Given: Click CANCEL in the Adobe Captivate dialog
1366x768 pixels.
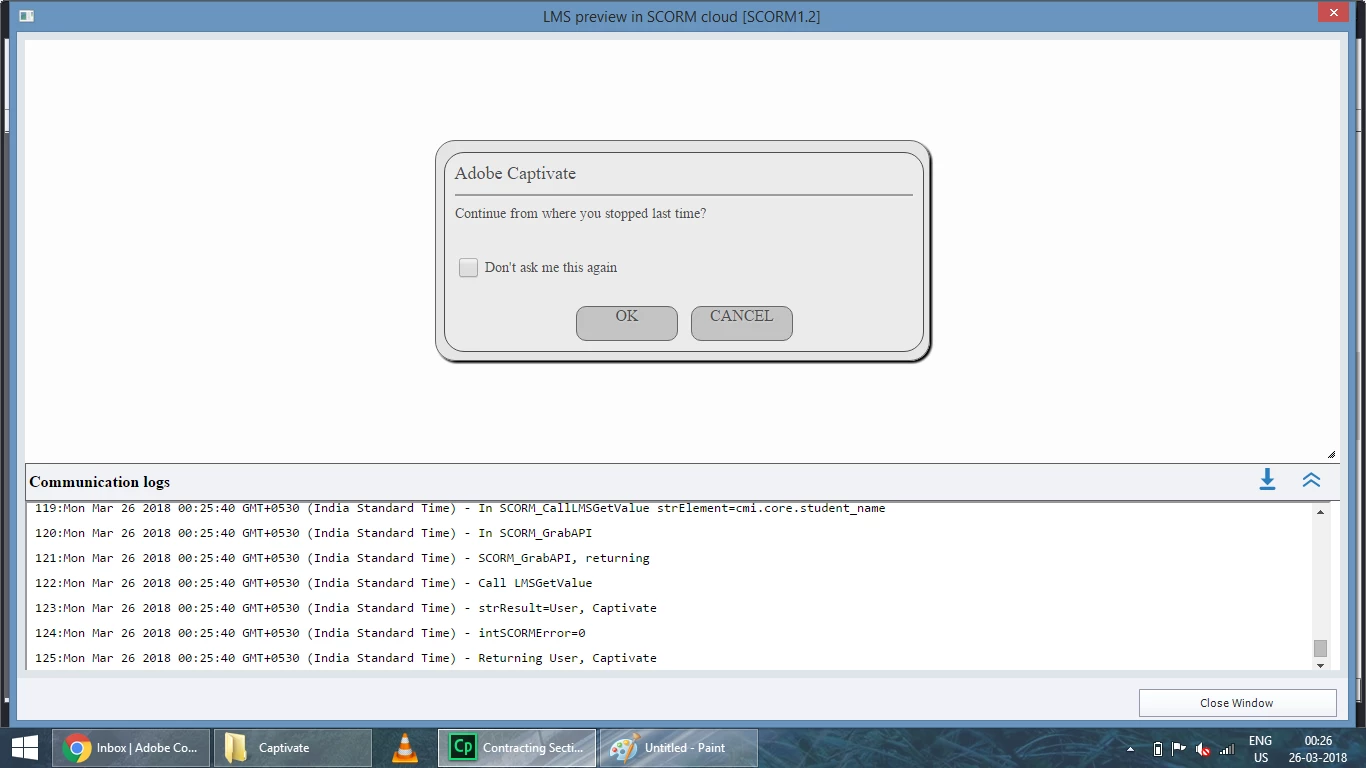Looking at the screenshot, I should 742,323.
